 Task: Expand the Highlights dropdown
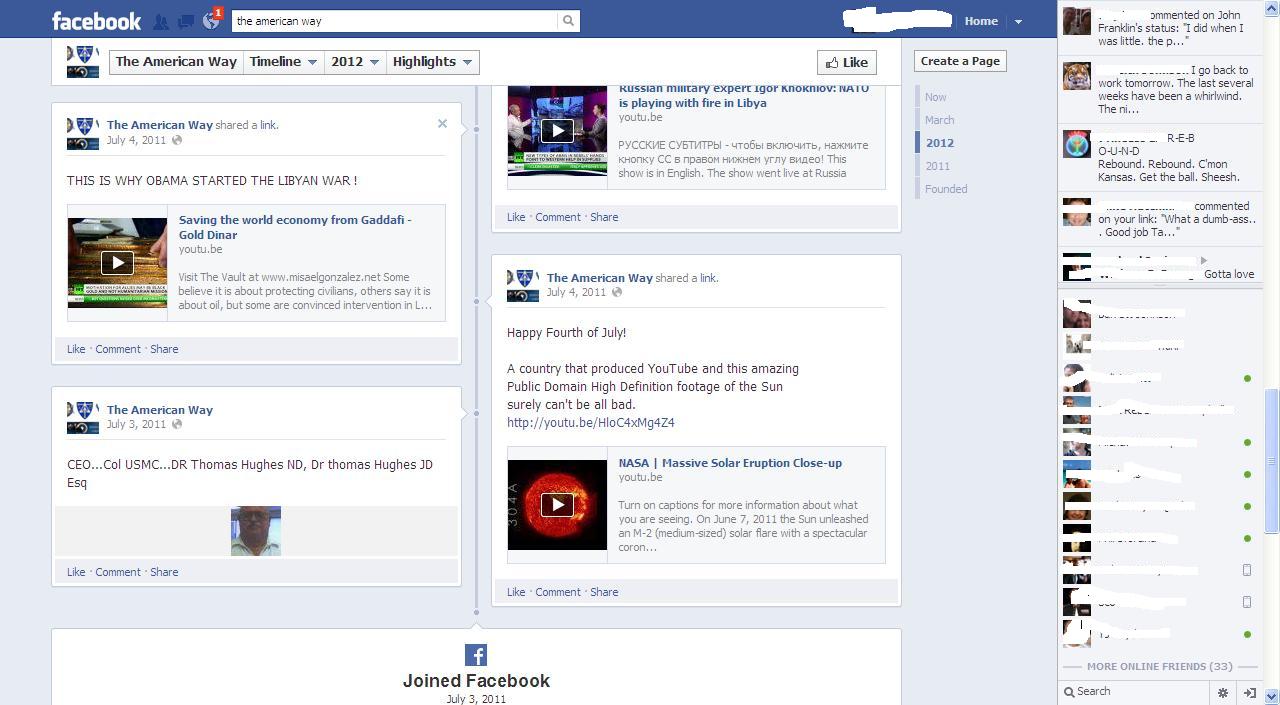(x=433, y=62)
